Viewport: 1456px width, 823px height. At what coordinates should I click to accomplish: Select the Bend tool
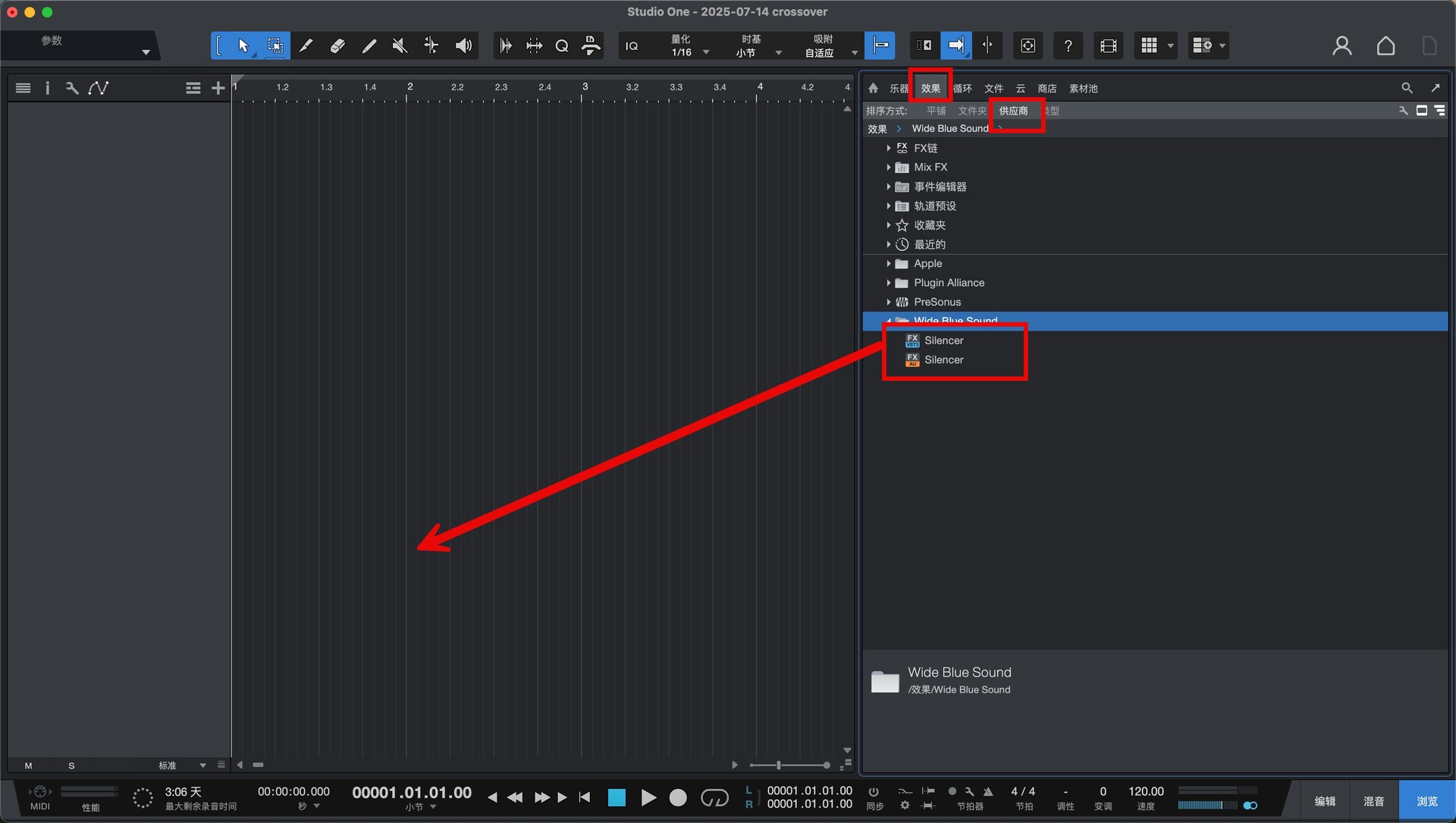point(431,46)
